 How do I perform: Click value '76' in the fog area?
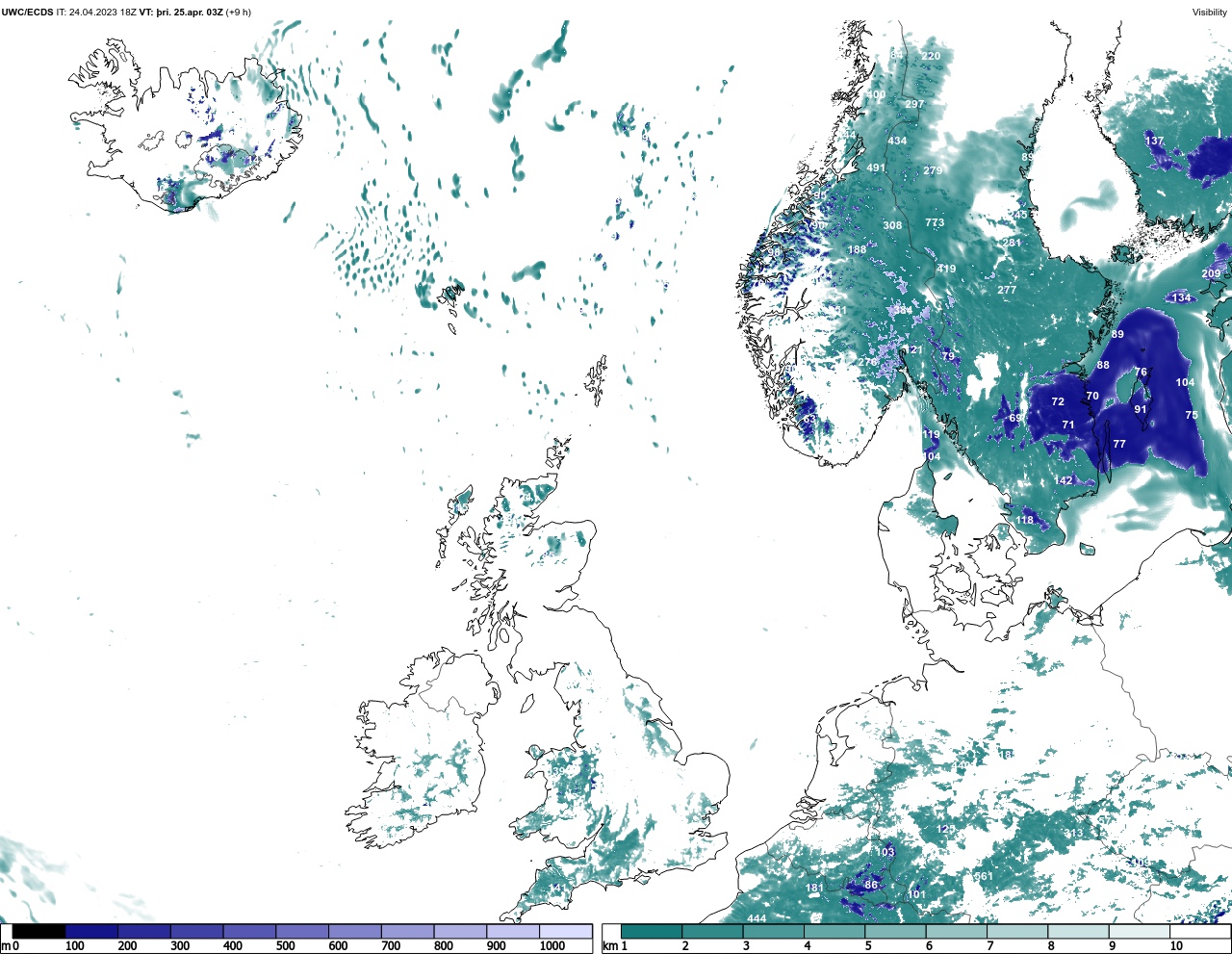(1141, 372)
